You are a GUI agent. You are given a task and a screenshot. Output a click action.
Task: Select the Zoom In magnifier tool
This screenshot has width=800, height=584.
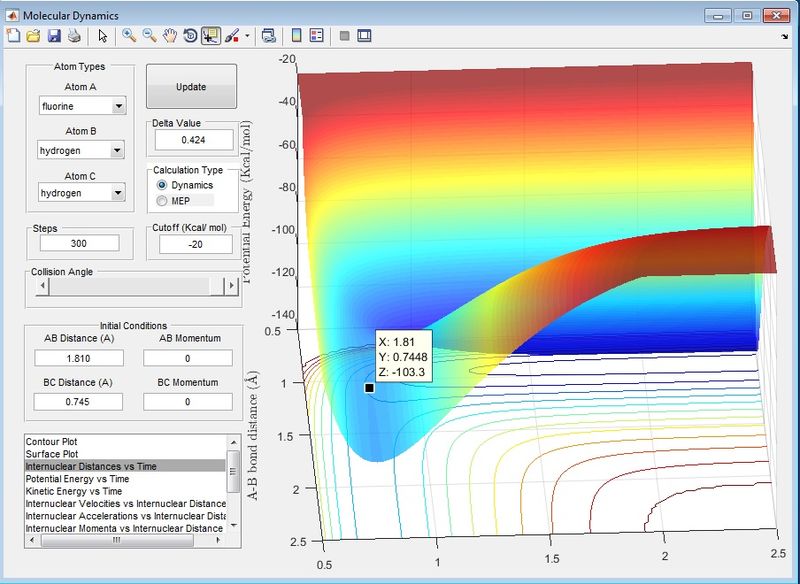tap(129, 36)
